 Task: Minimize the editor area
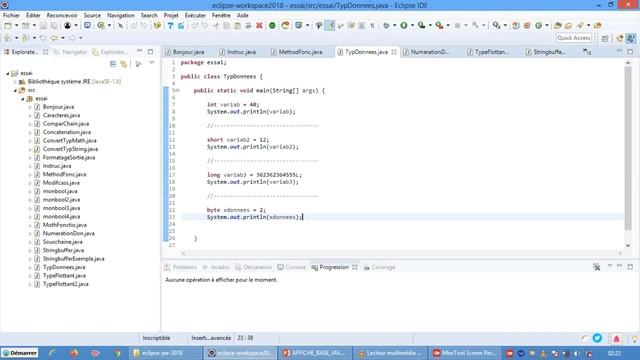[619, 51]
